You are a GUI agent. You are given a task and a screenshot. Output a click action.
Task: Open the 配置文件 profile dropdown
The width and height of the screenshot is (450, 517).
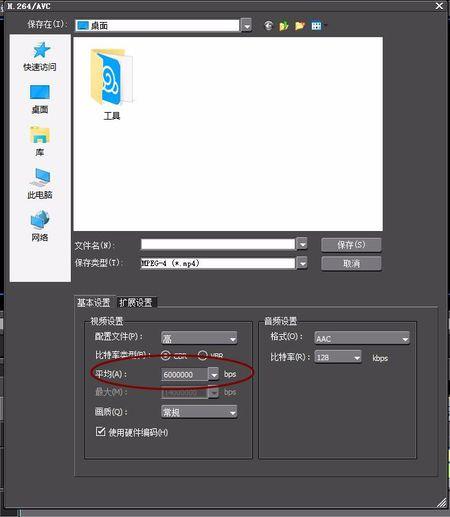pos(199,338)
